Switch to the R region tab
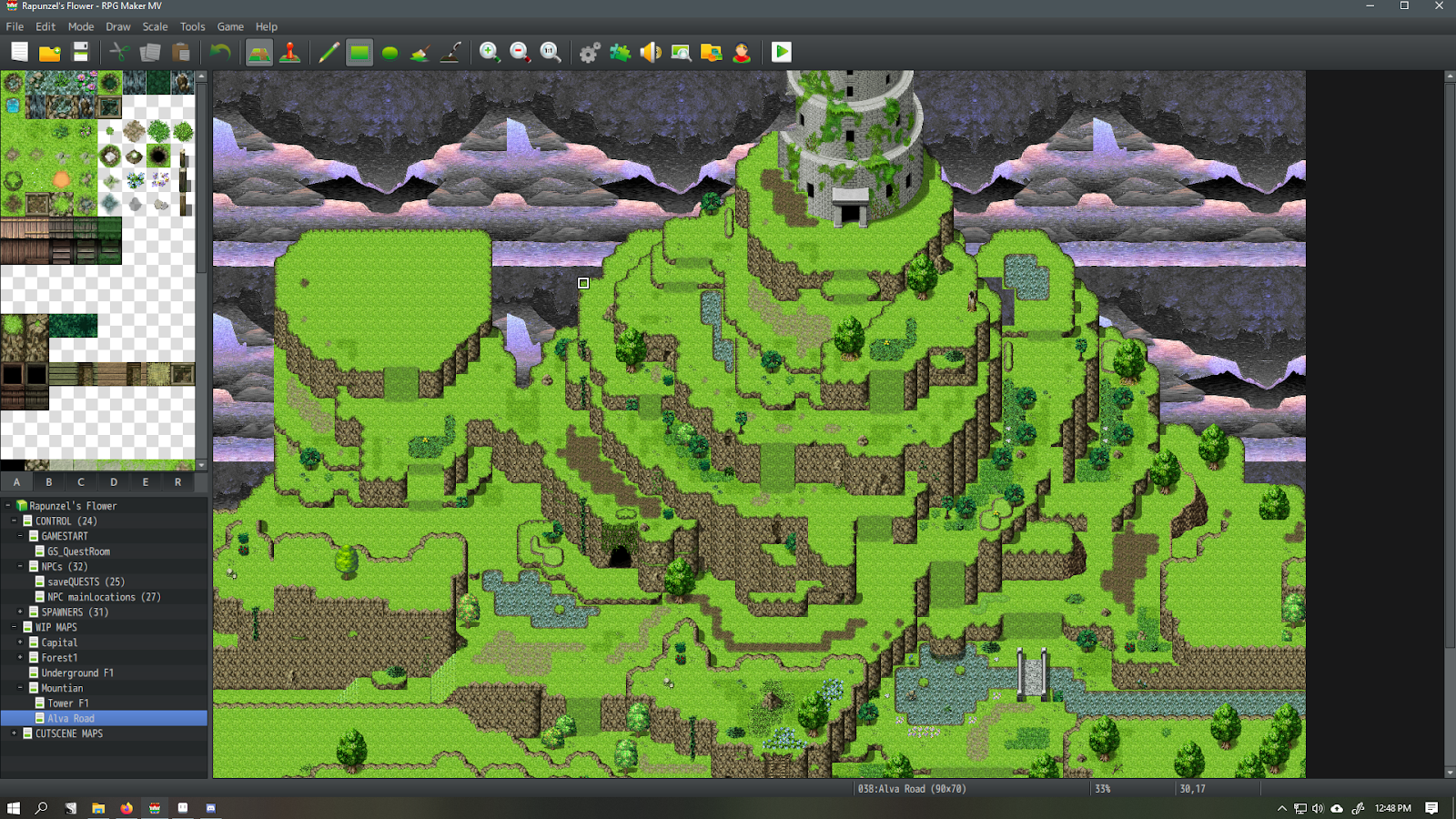The image size is (1456, 819). (x=178, y=482)
